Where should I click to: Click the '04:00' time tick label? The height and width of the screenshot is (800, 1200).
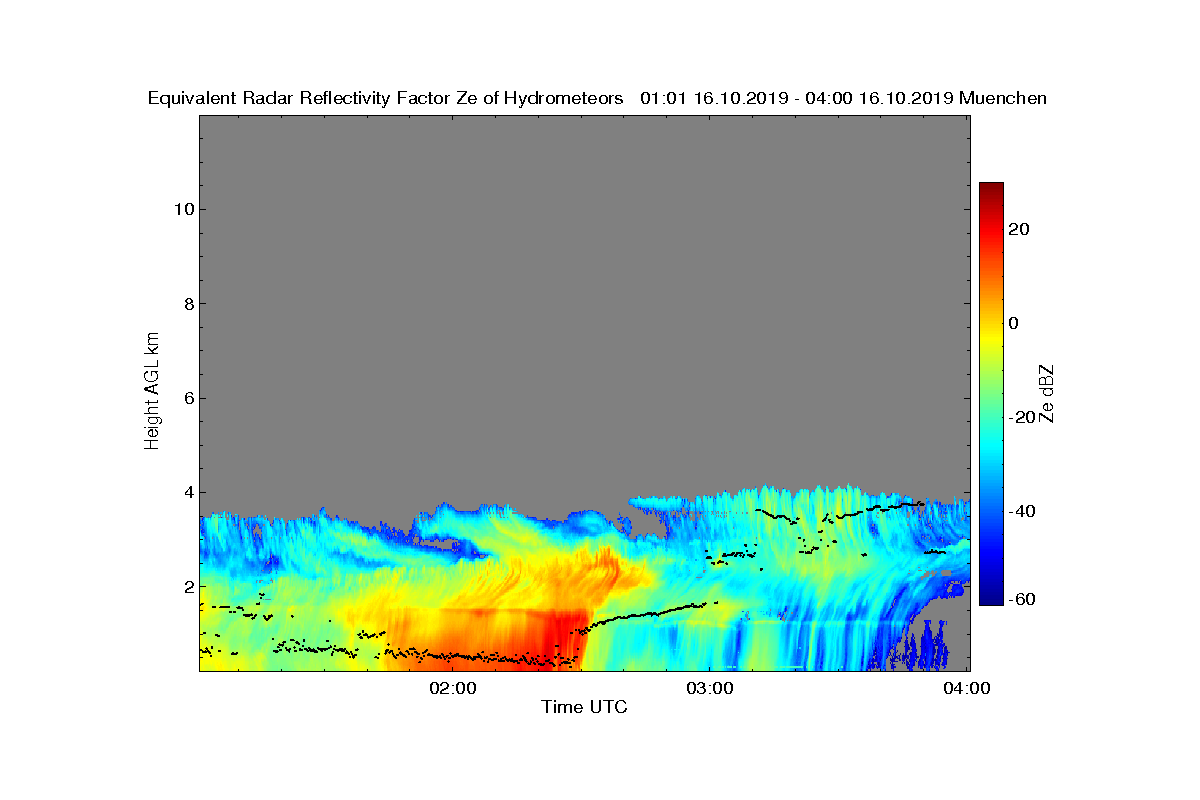(x=967, y=688)
